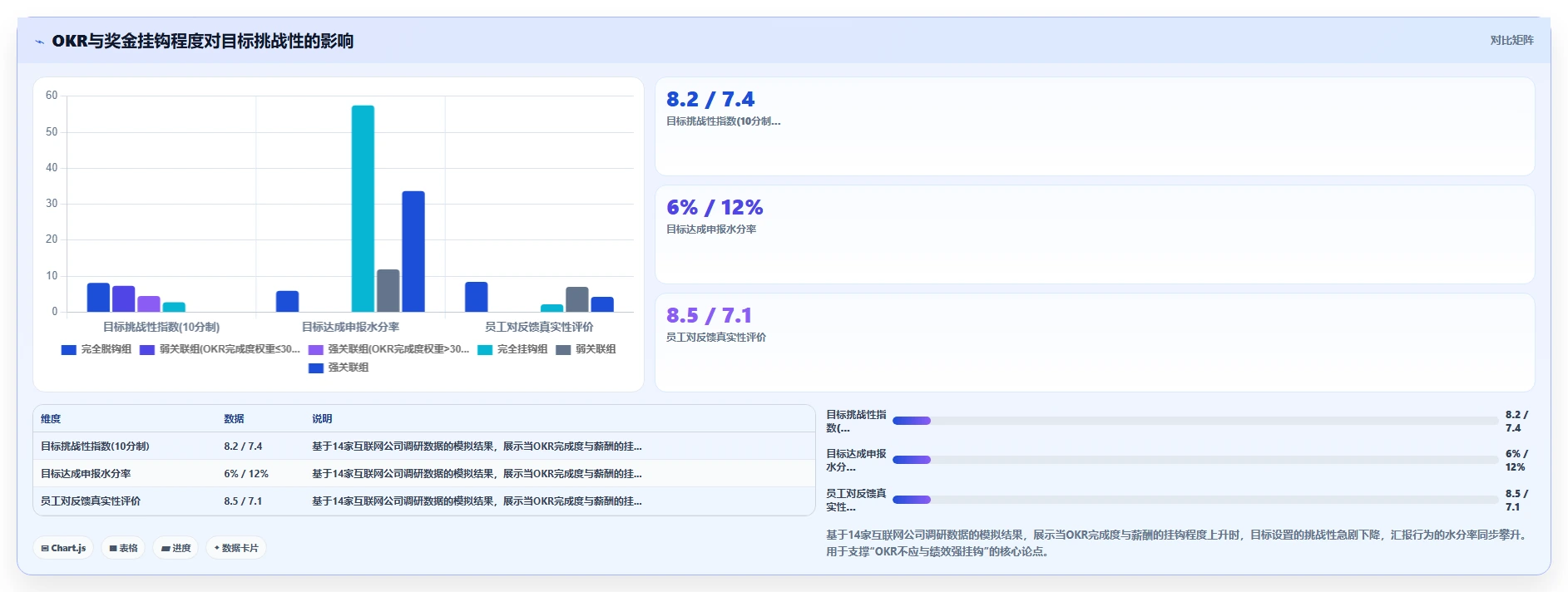Click chart x-axis label 目标达成申报水分率

350,327
